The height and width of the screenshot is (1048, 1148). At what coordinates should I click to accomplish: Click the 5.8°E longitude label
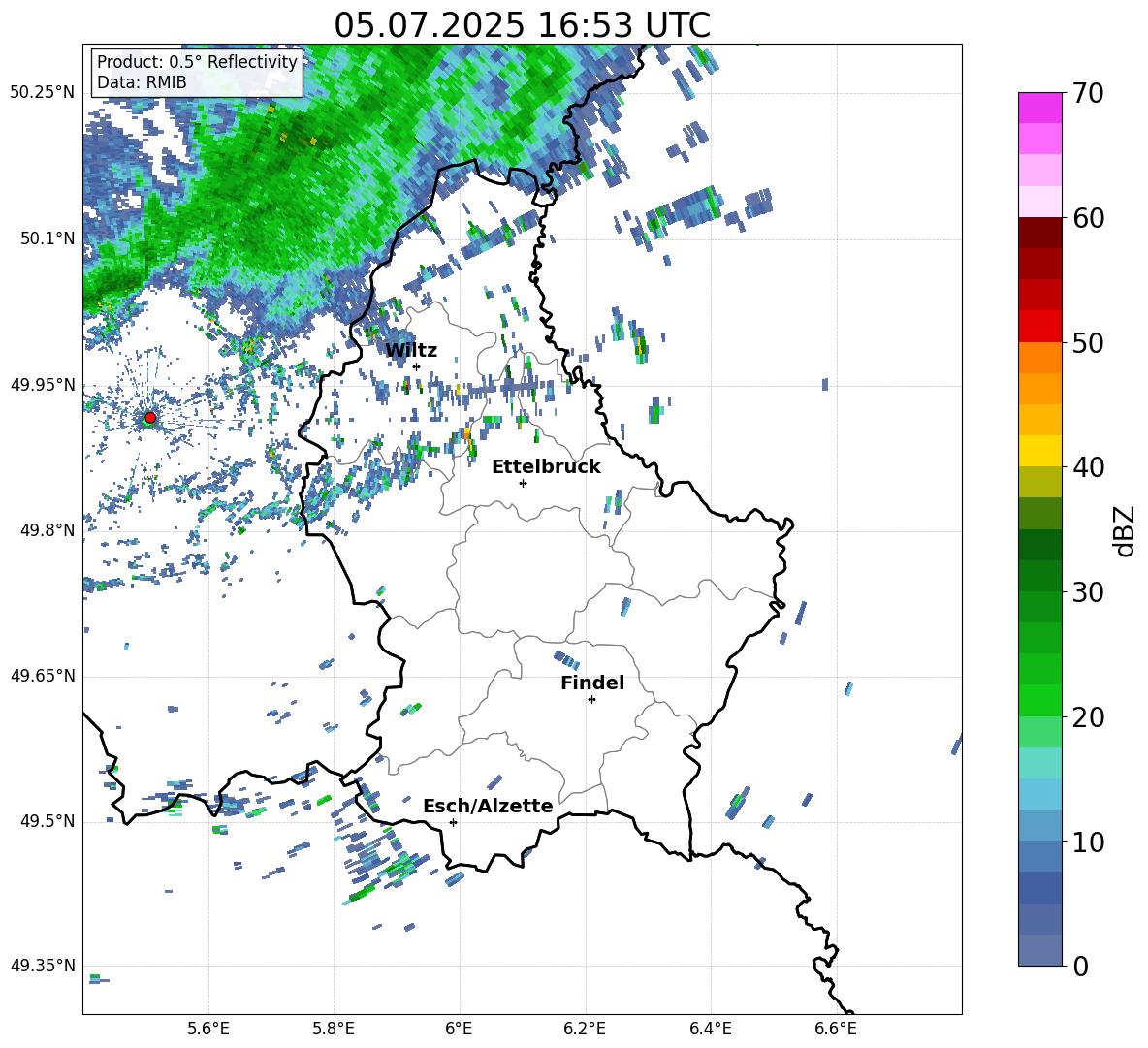pos(334,1029)
